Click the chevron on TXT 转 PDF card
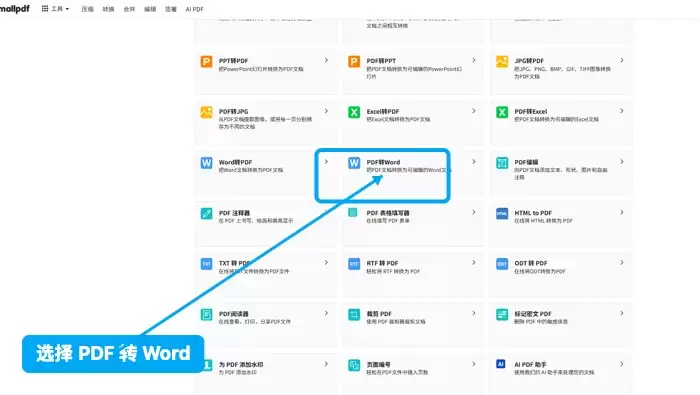 click(x=326, y=262)
